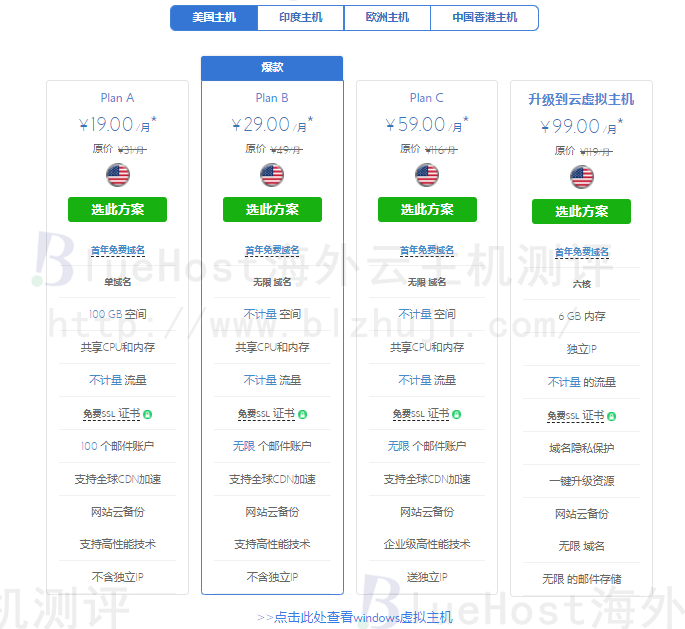Click 支持全球CDN加速 in Plan B
Image resolution: width=685 pixels, height=629 pixels.
[x=272, y=479]
